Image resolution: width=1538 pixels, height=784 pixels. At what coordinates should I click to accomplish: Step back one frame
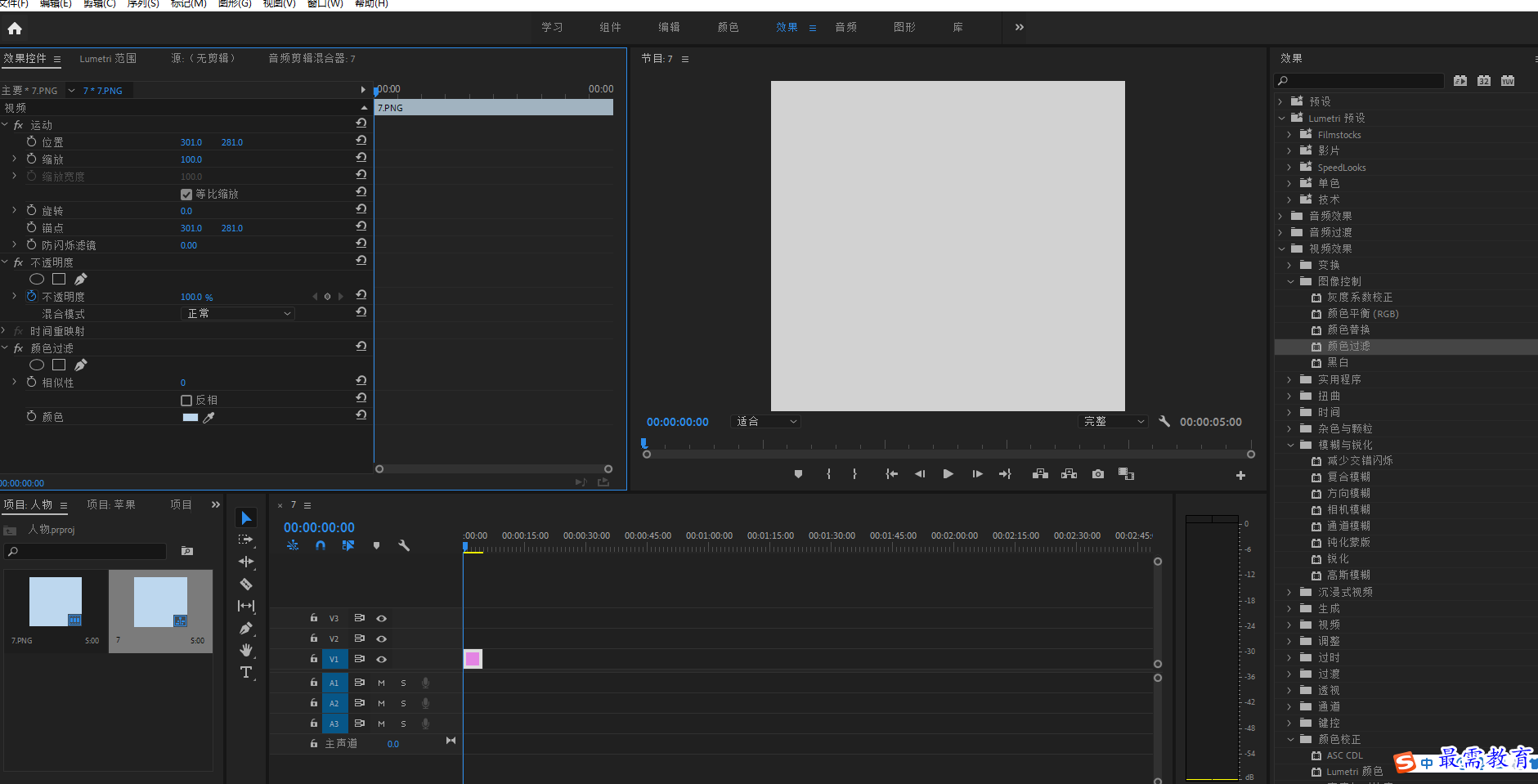point(920,474)
